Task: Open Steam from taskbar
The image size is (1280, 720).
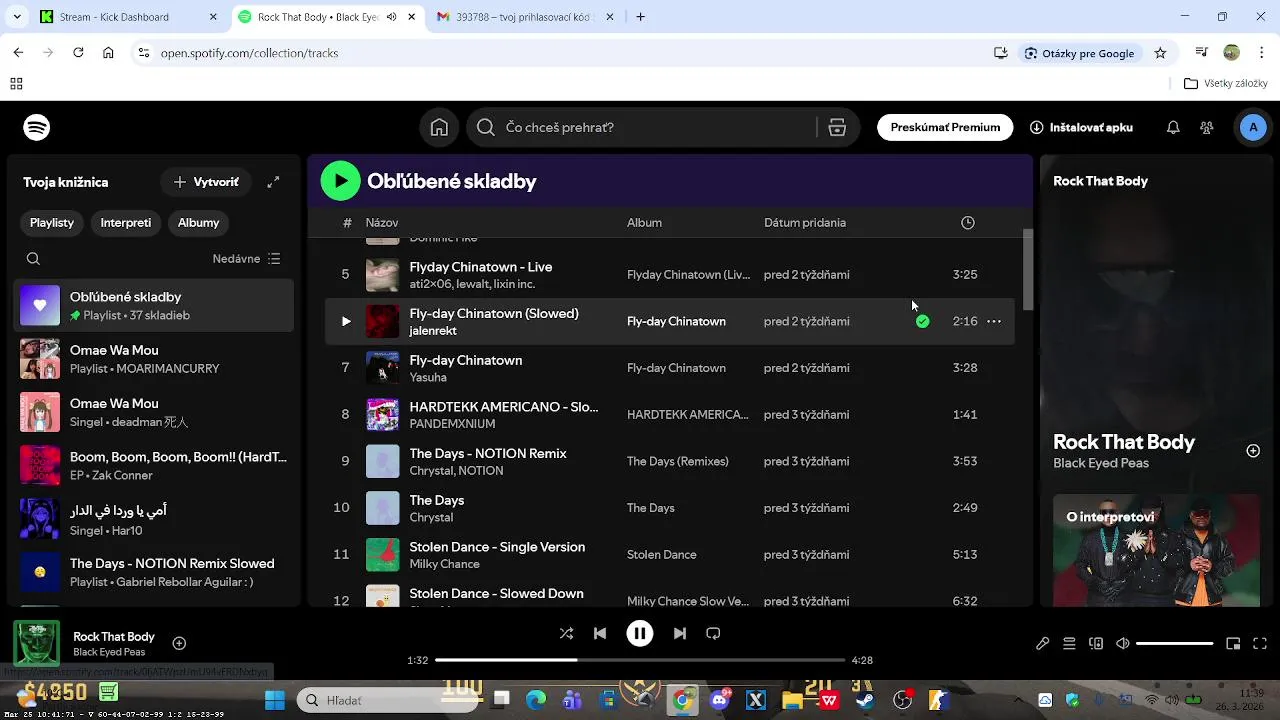Action: pyautogui.click(x=866, y=700)
